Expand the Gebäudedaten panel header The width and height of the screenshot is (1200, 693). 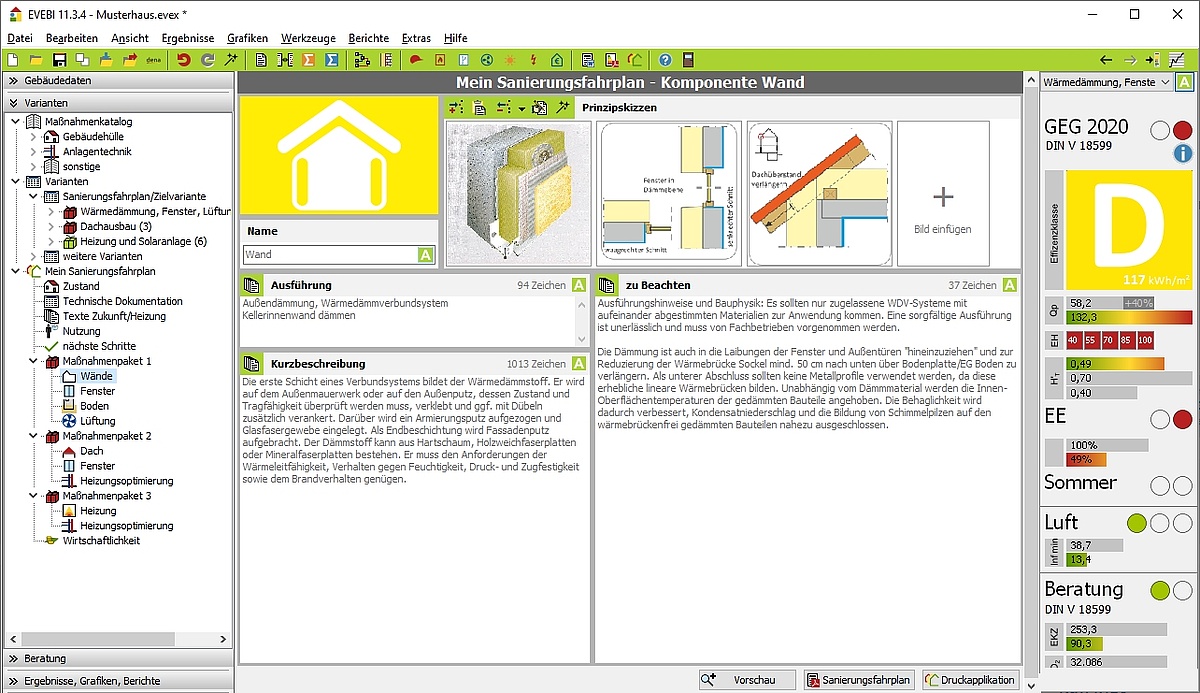(119, 81)
